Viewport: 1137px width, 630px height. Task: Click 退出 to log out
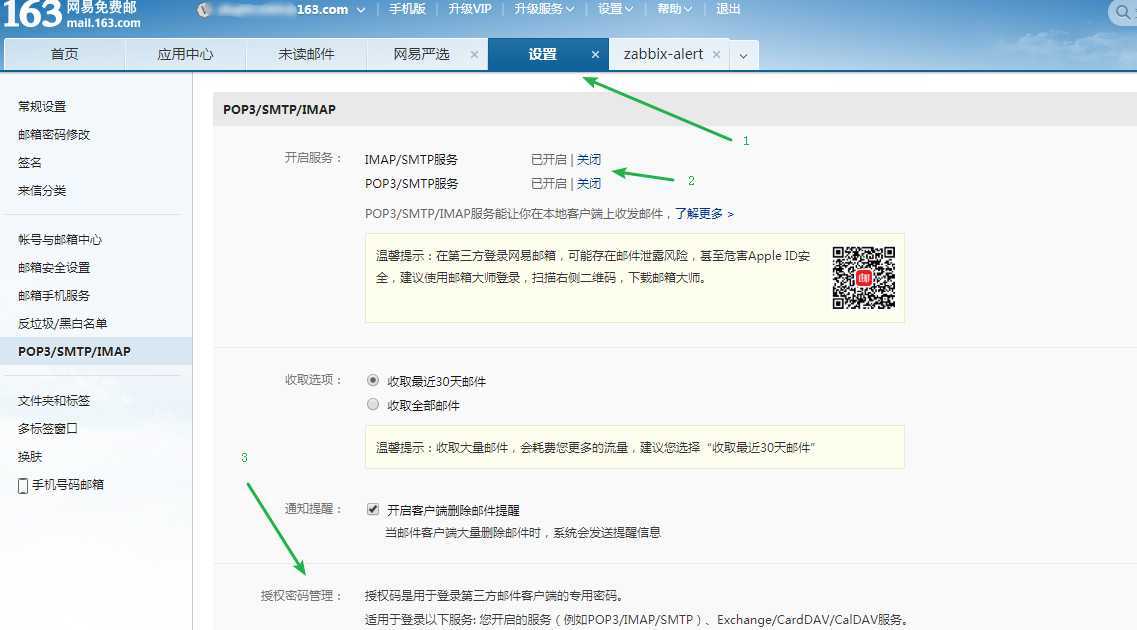point(728,9)
